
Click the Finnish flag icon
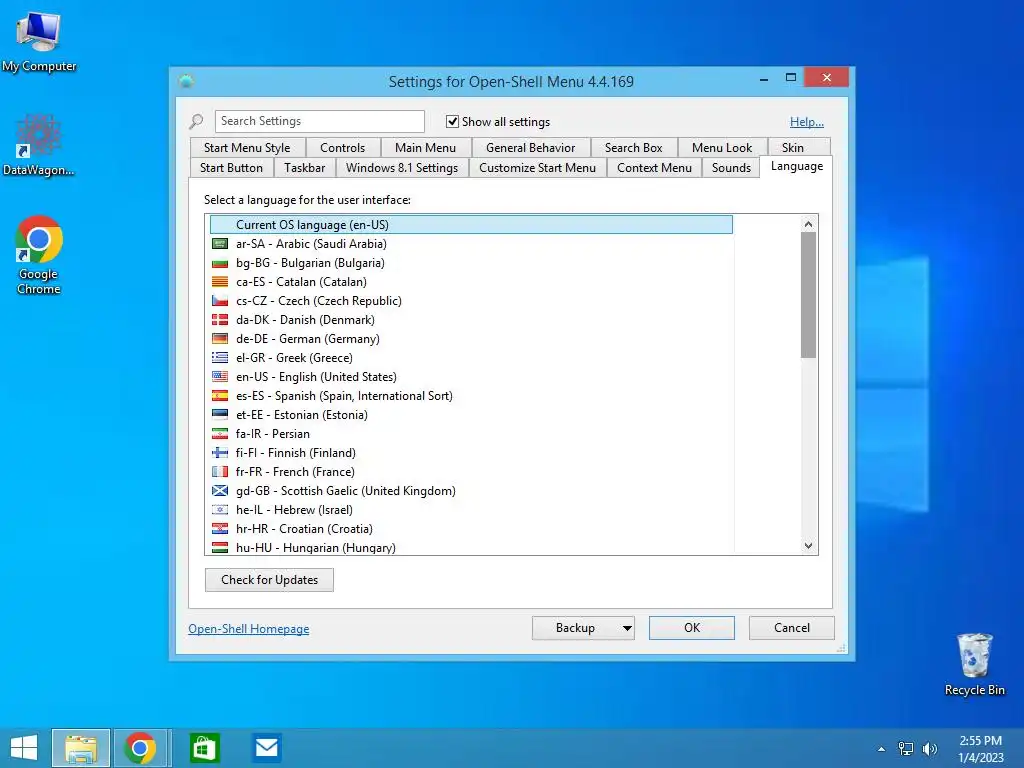coord(220,452)
